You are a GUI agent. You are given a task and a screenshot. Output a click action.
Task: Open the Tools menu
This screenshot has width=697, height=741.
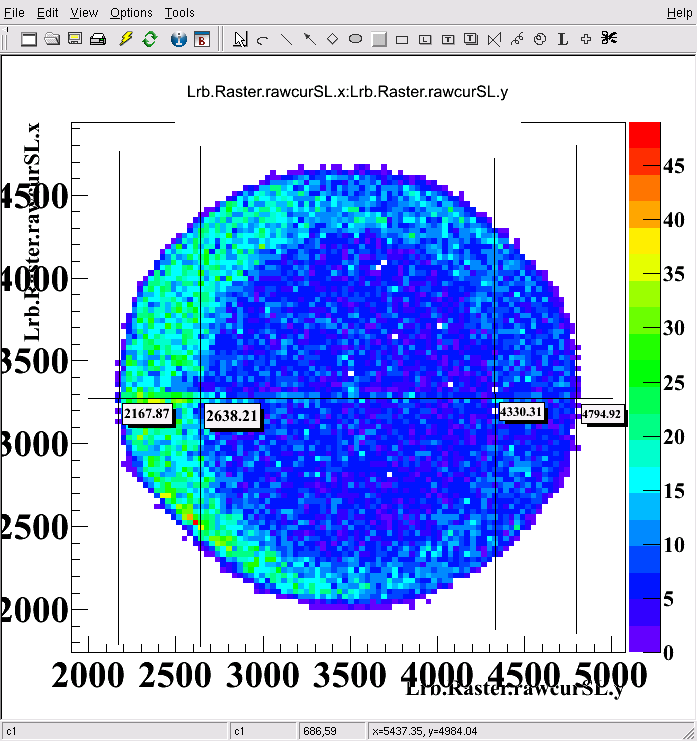(x=180, y=13)
